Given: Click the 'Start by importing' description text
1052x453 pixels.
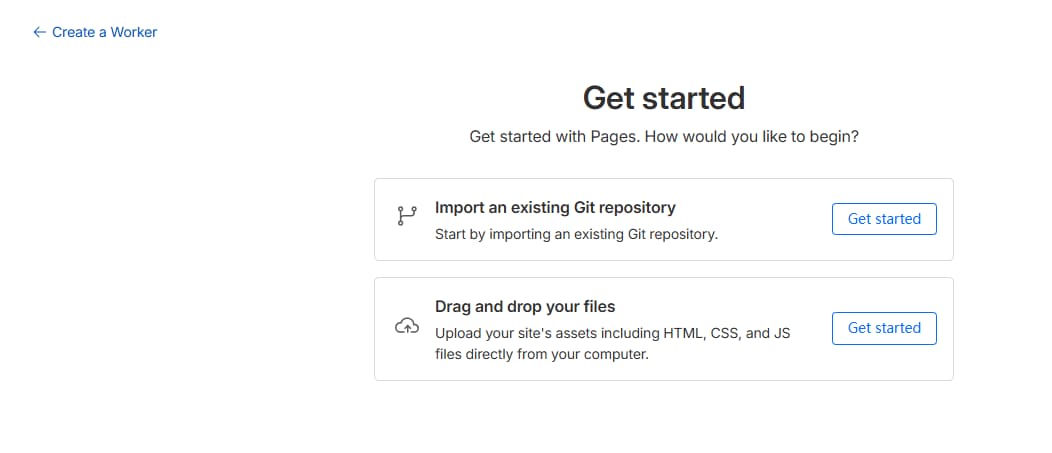Looking at the screenshot, I should (x=576, y=236).
